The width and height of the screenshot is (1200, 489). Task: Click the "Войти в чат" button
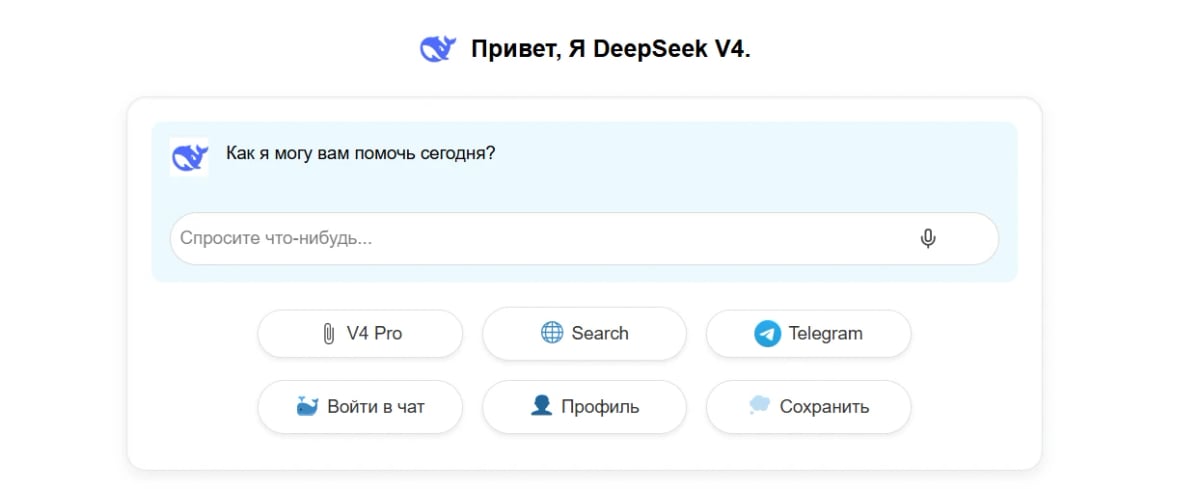[x=360, y=407]
